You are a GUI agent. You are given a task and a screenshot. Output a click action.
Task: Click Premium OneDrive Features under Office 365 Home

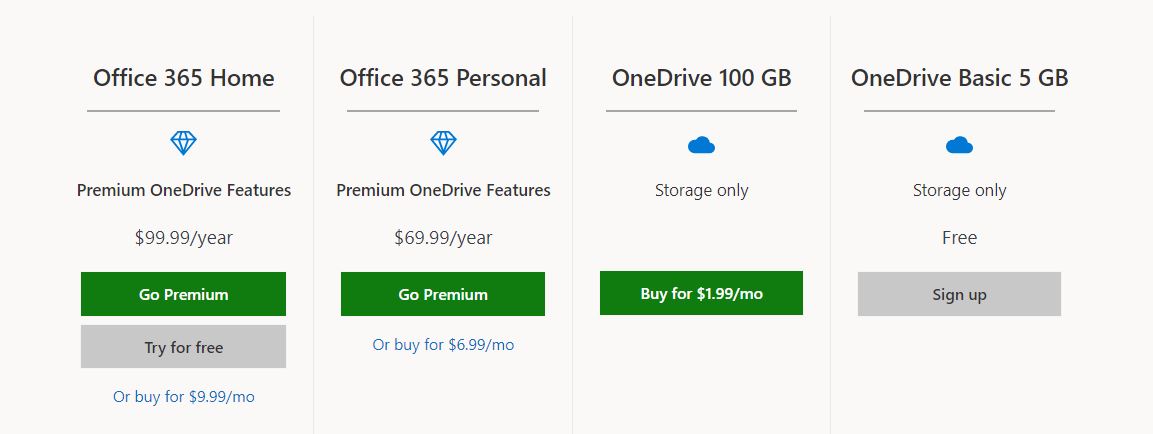pyautogui.click(x=184, y=191)
